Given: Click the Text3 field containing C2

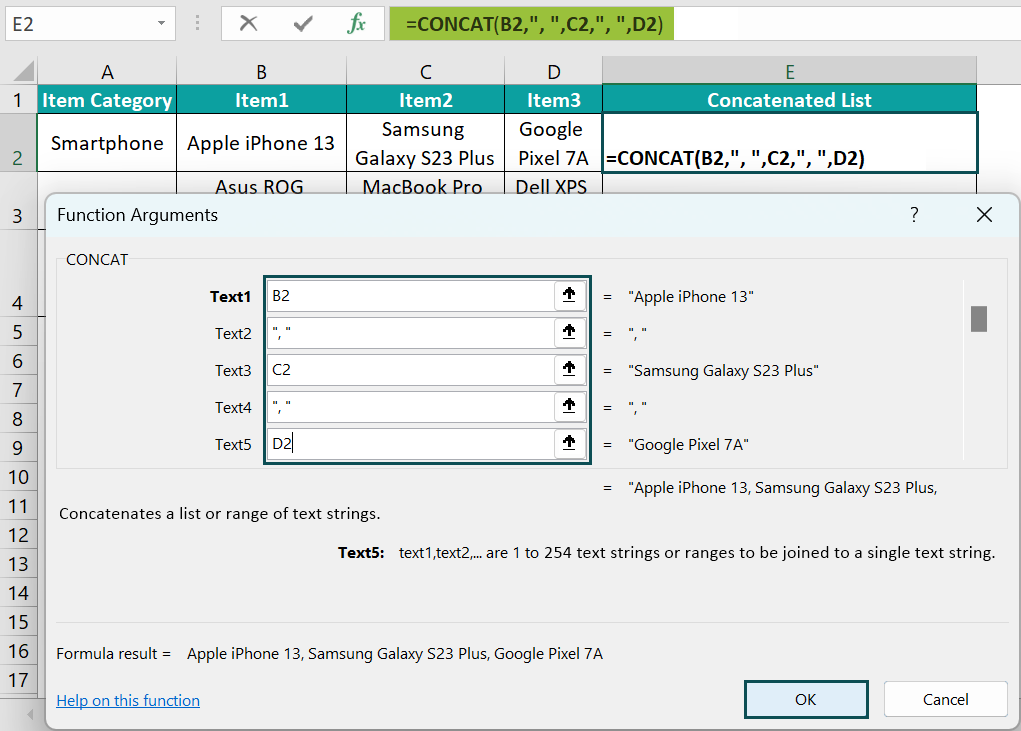Looking at the screenshot, I should pos(411,370).
